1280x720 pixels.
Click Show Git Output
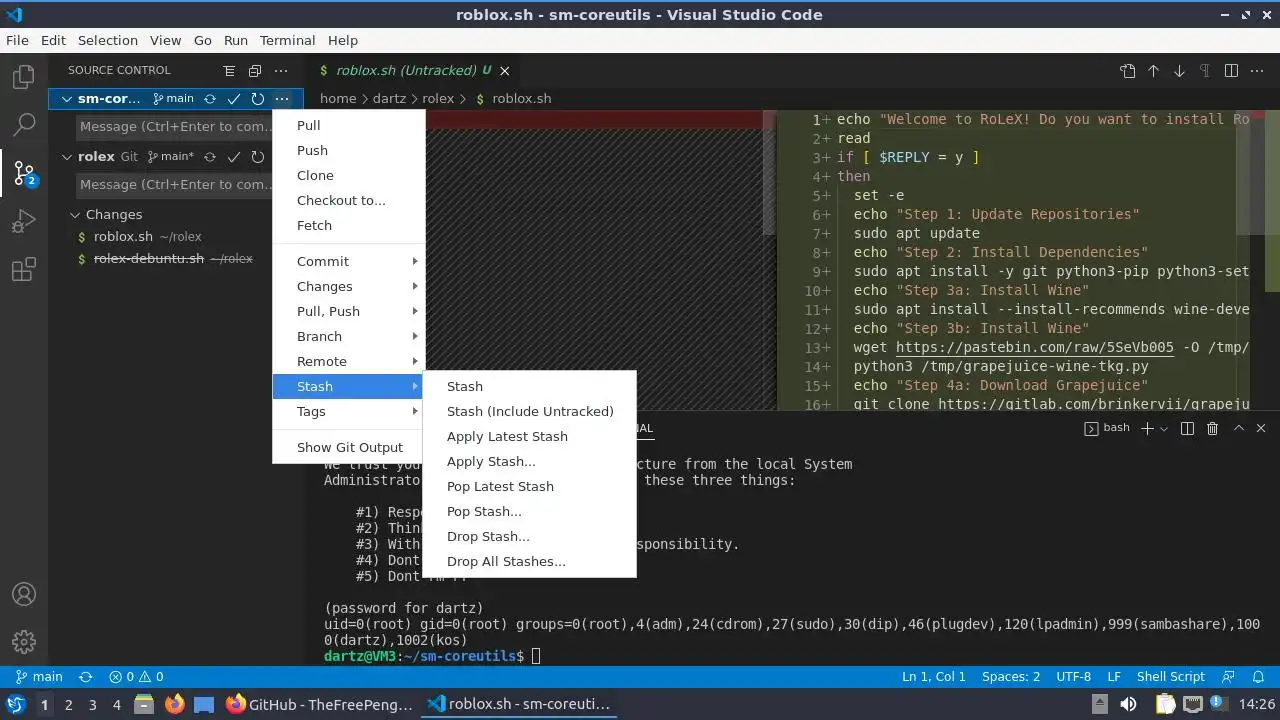click(349, 447)
